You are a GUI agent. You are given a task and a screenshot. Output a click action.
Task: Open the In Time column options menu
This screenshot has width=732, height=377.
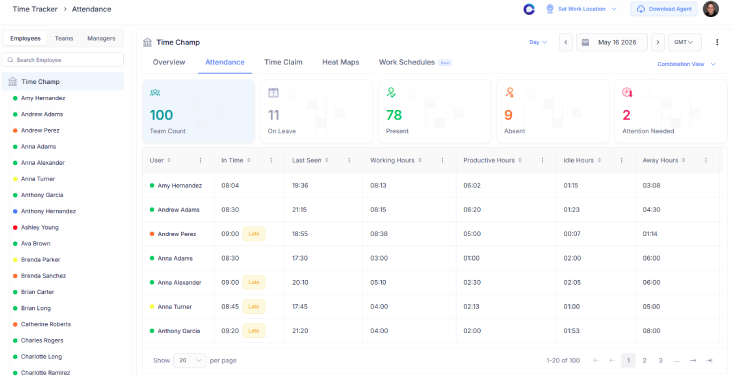271,160
